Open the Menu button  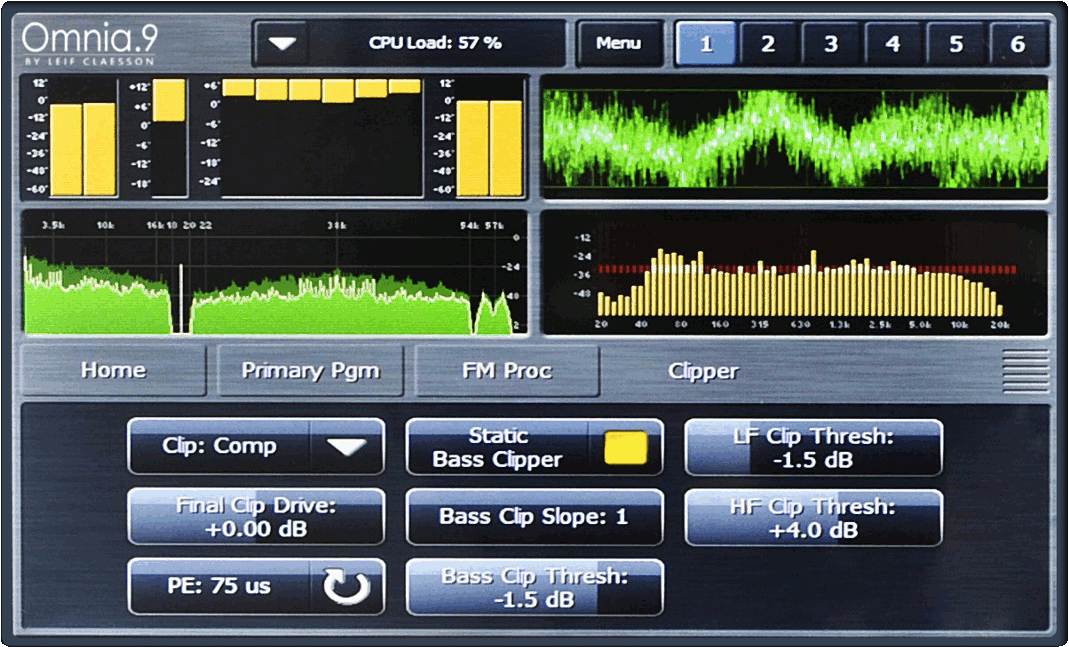click(x=619, y=43)
